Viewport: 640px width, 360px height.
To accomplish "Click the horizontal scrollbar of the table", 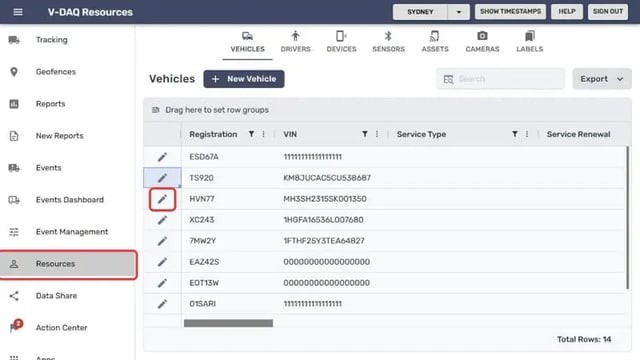I will pos(228,323).
